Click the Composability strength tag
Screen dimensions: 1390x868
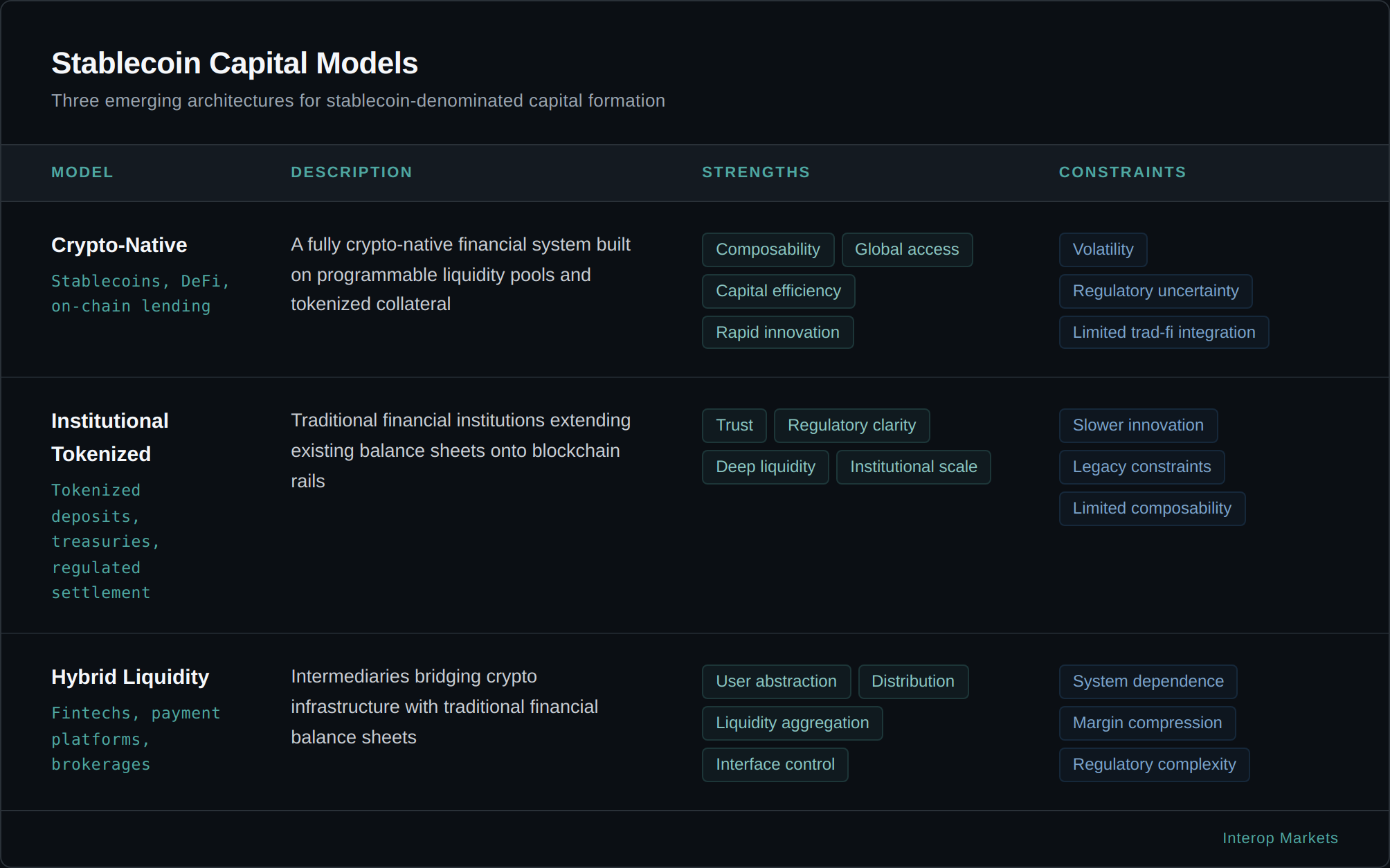pos(768,250)
